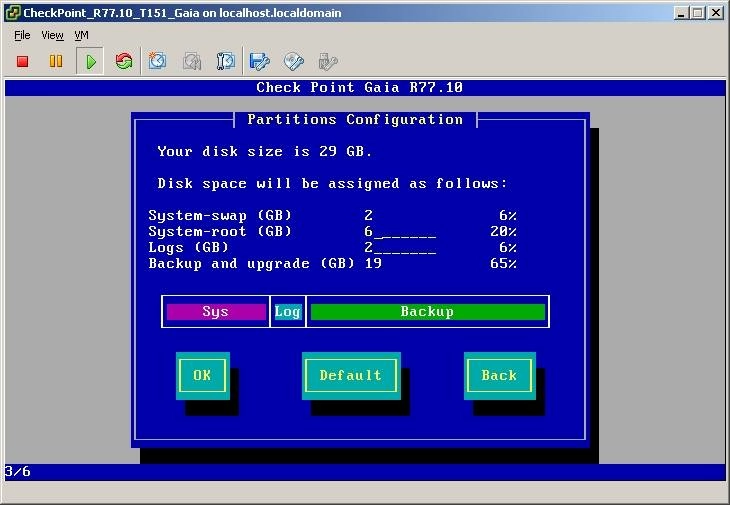
Task: Pause the VM with the suspend icon
Action: tap(56, 61)
